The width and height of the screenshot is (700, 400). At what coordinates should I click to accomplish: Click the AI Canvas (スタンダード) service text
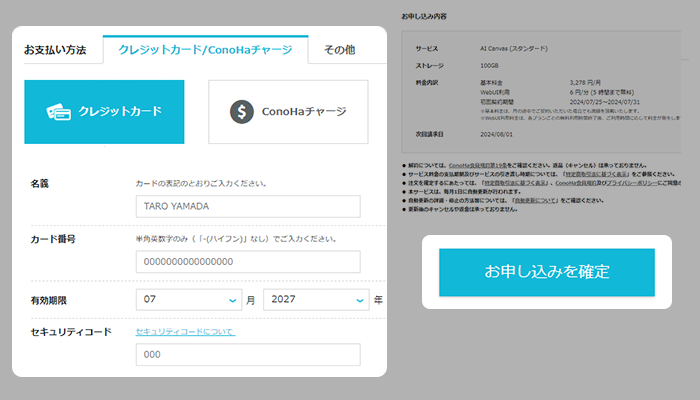tap(514, 49)
